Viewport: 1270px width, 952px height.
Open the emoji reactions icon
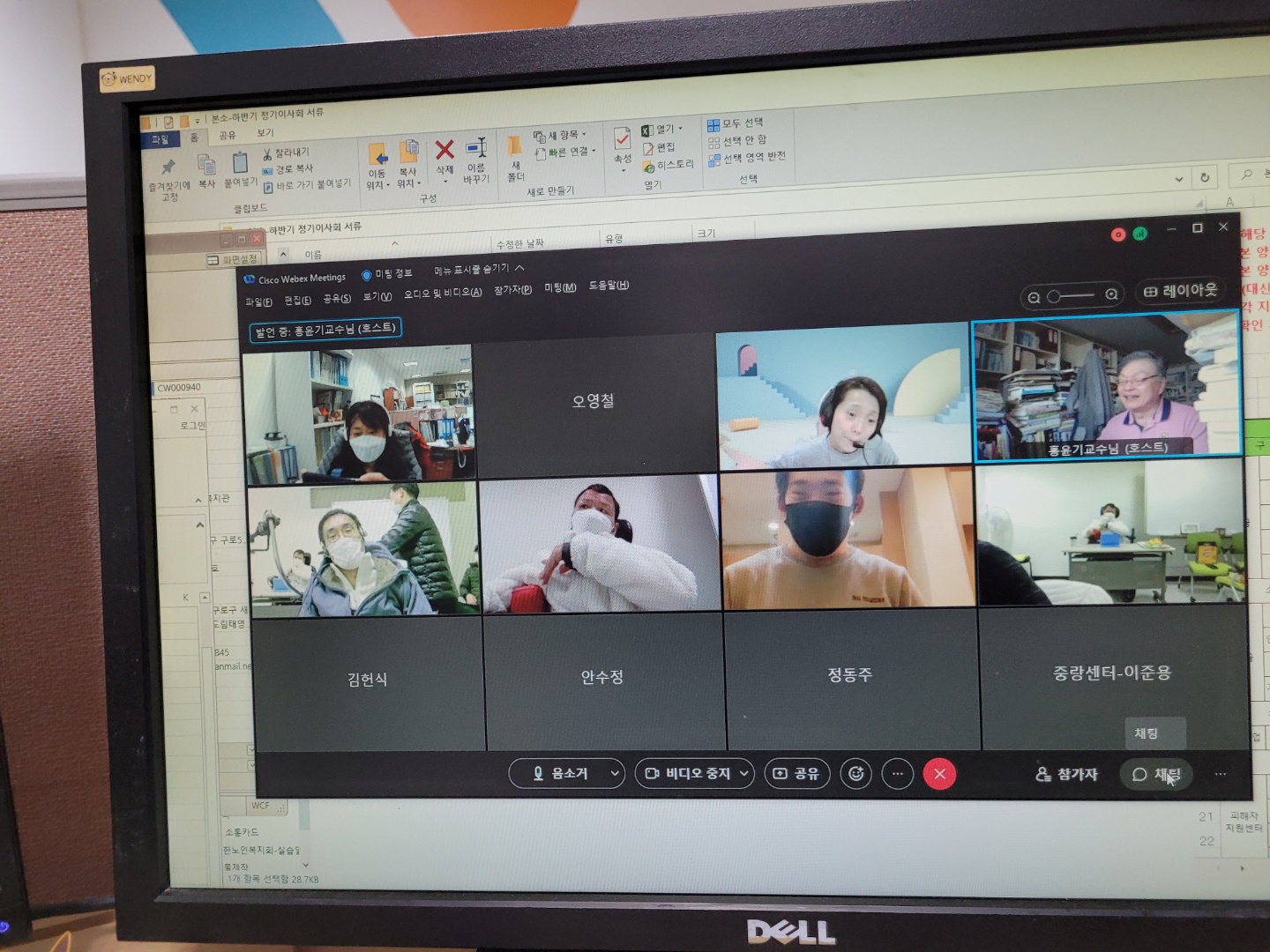point(855,773)
